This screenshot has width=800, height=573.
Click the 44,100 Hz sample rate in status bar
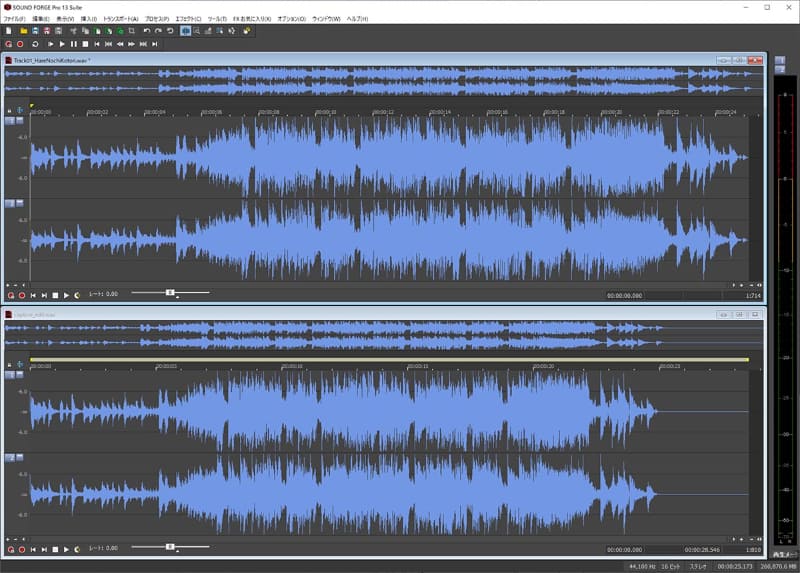coord(642,566)
